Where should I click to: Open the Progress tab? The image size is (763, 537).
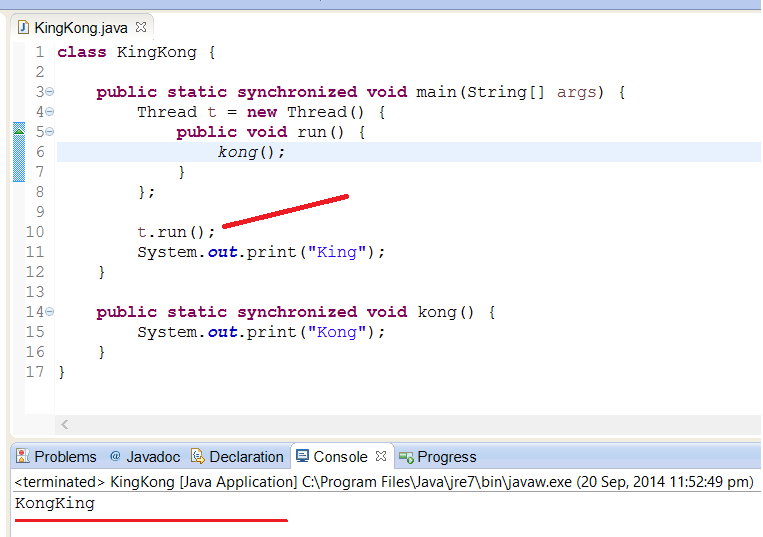437,457
